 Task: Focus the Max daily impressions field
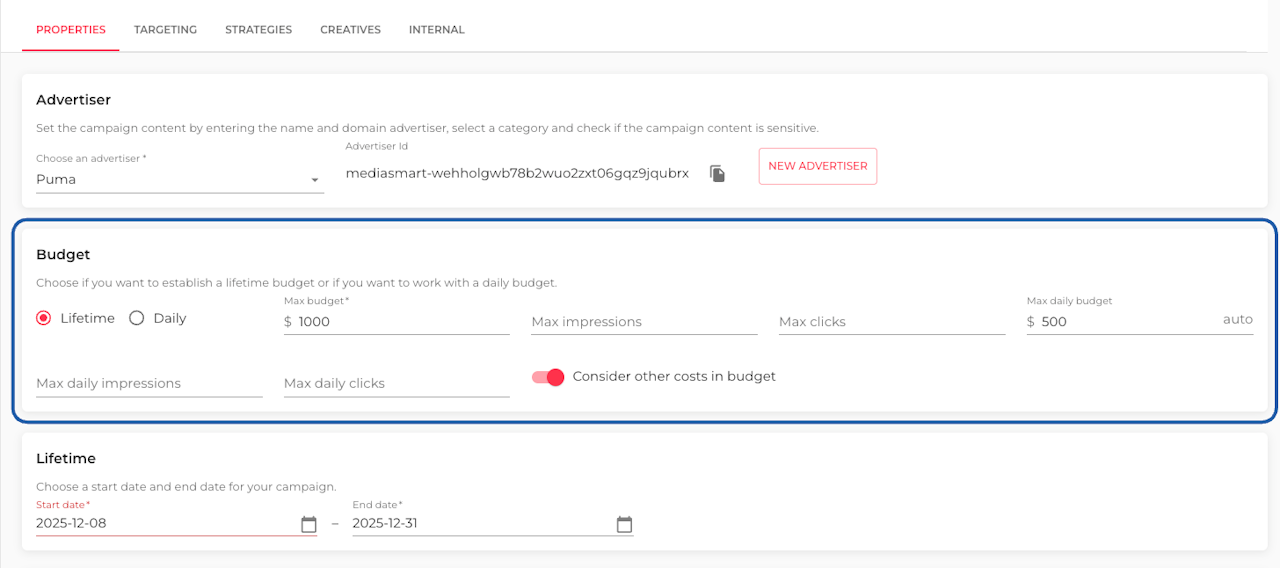click(x=149, y=384)
